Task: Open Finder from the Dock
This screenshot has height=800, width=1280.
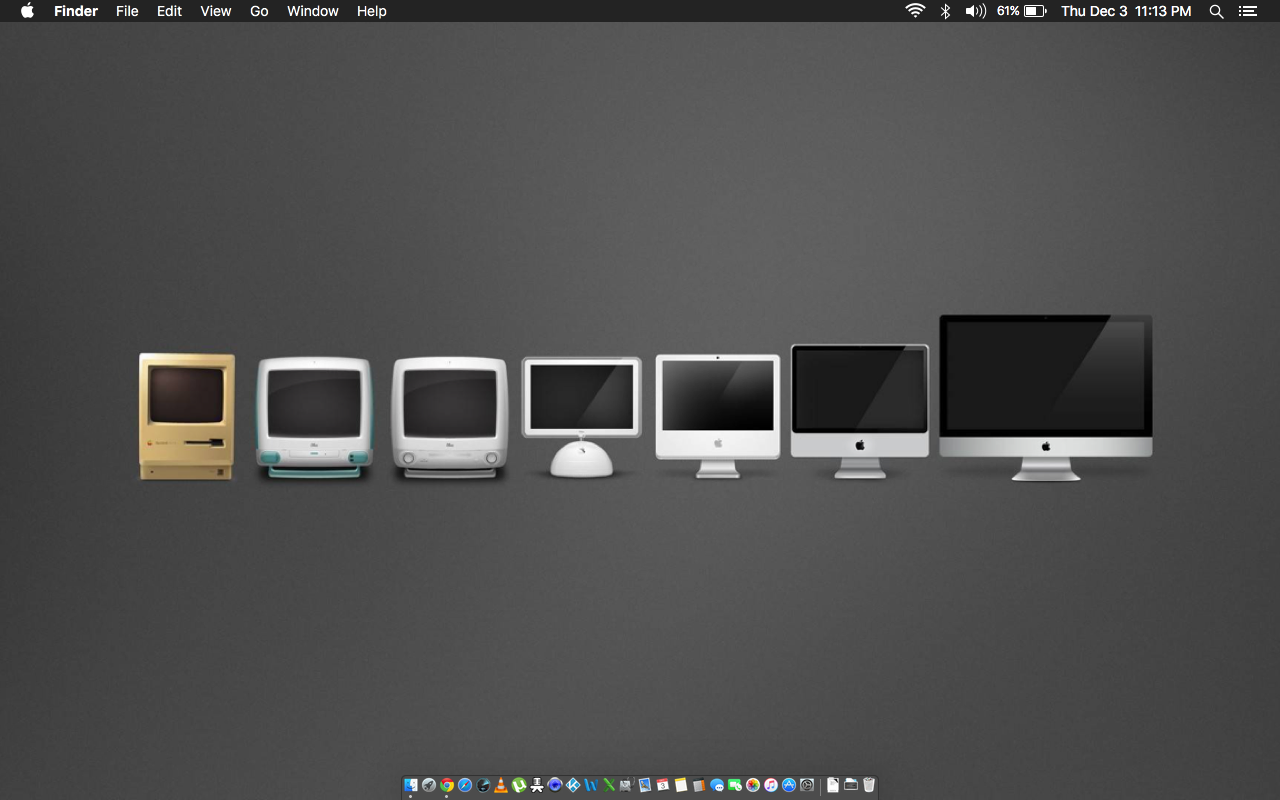Action: tap(410, 785)
